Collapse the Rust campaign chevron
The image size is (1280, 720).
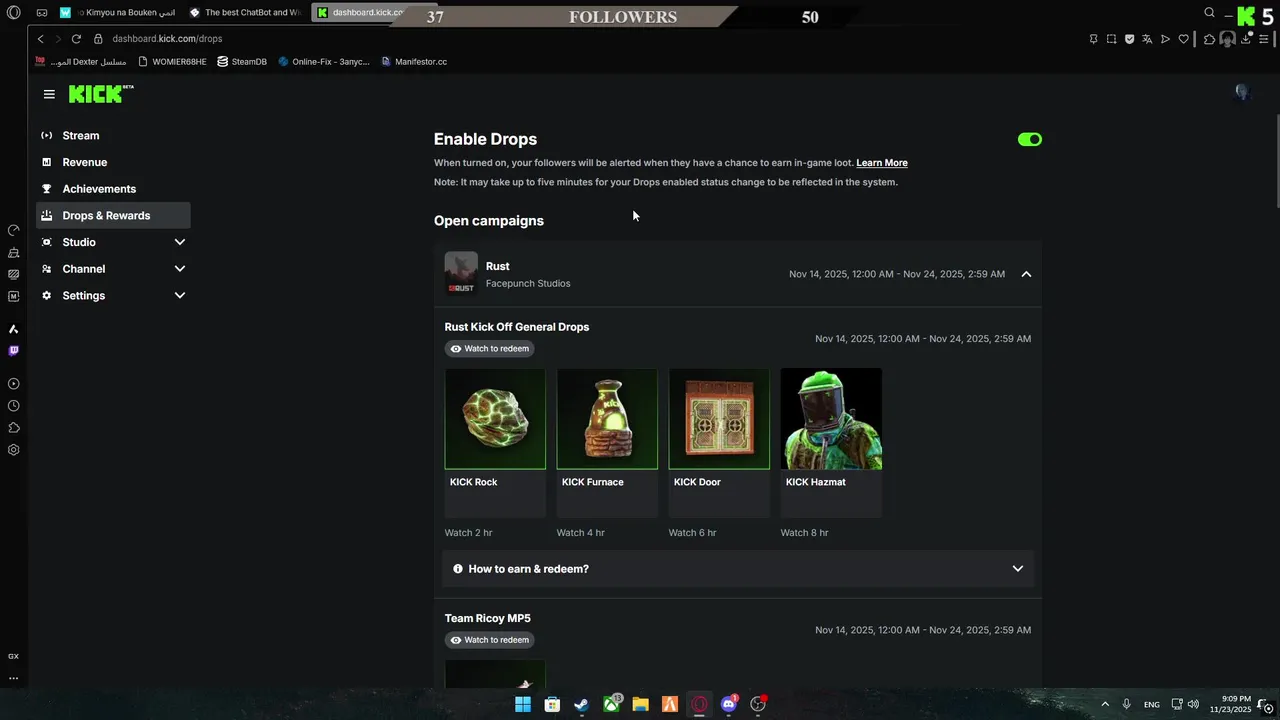(1026, 274)
